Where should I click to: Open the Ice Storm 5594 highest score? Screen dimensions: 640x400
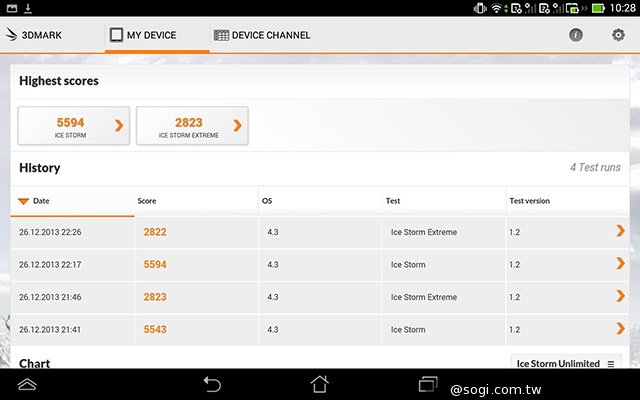74,126
